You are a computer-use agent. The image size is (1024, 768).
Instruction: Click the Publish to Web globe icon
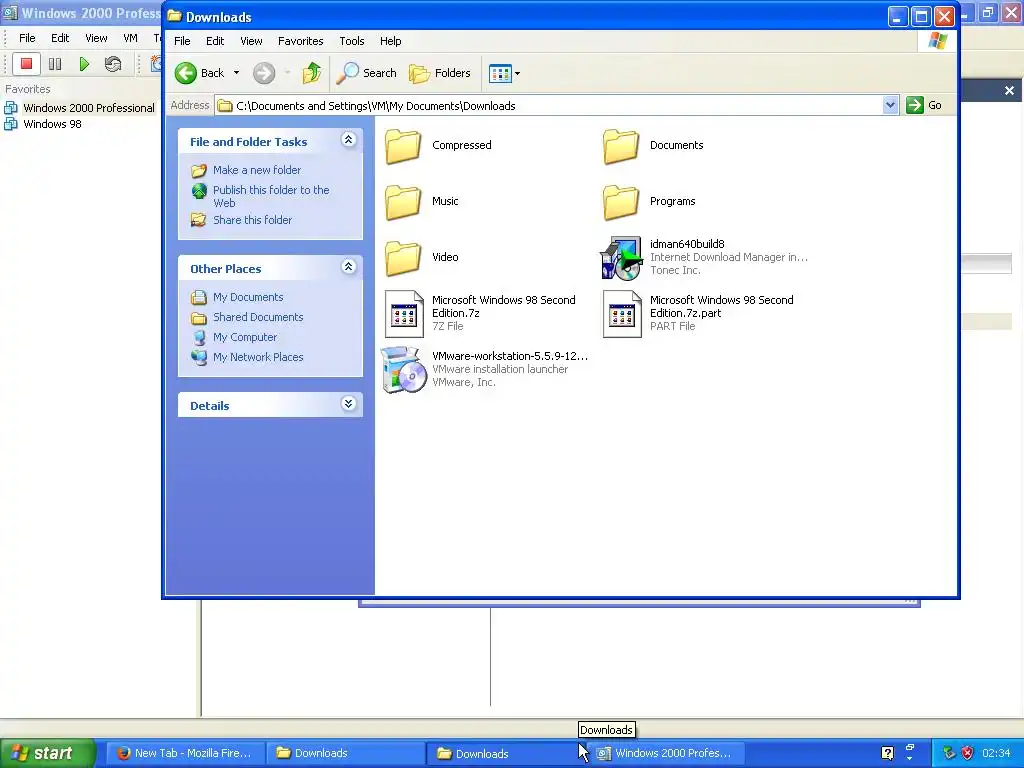199,191
